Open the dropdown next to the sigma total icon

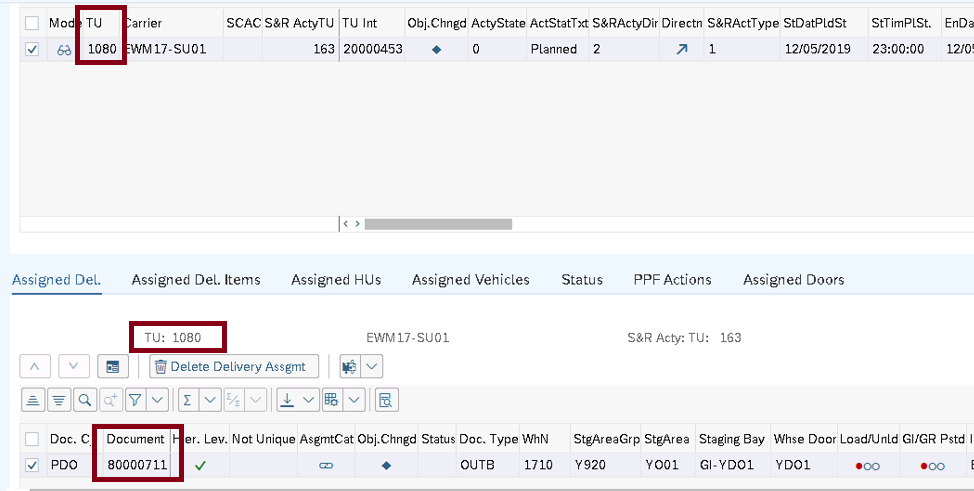[210, 400]
